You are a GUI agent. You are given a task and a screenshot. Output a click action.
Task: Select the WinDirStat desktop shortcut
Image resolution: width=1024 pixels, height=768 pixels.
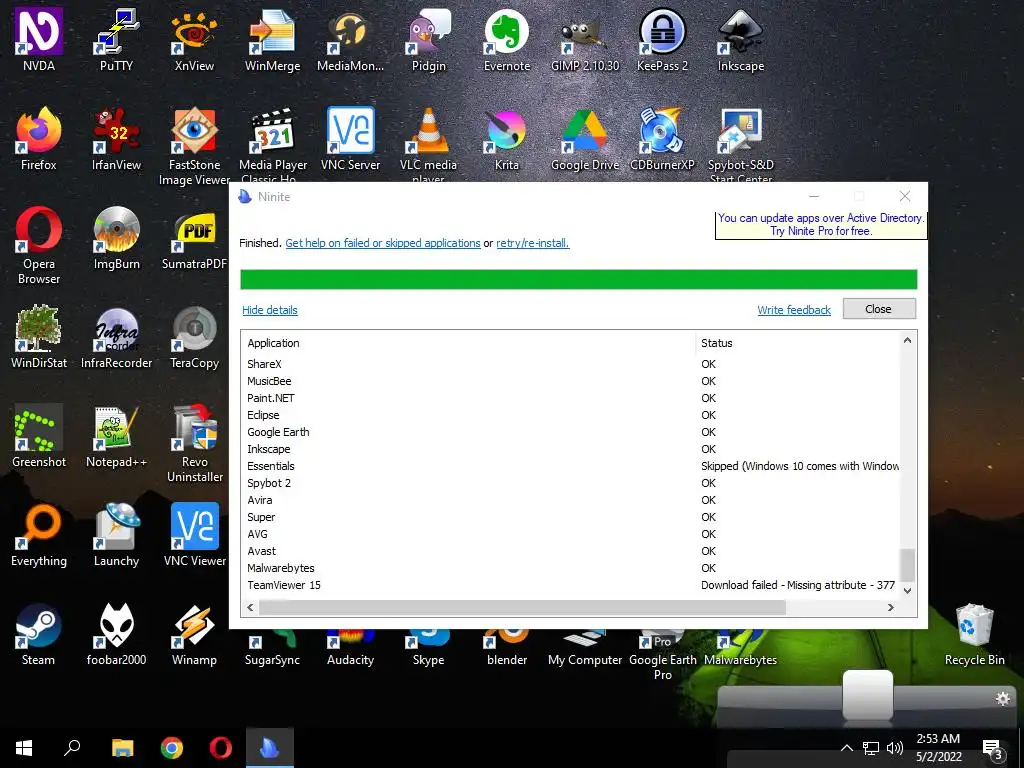coord(39,337)
